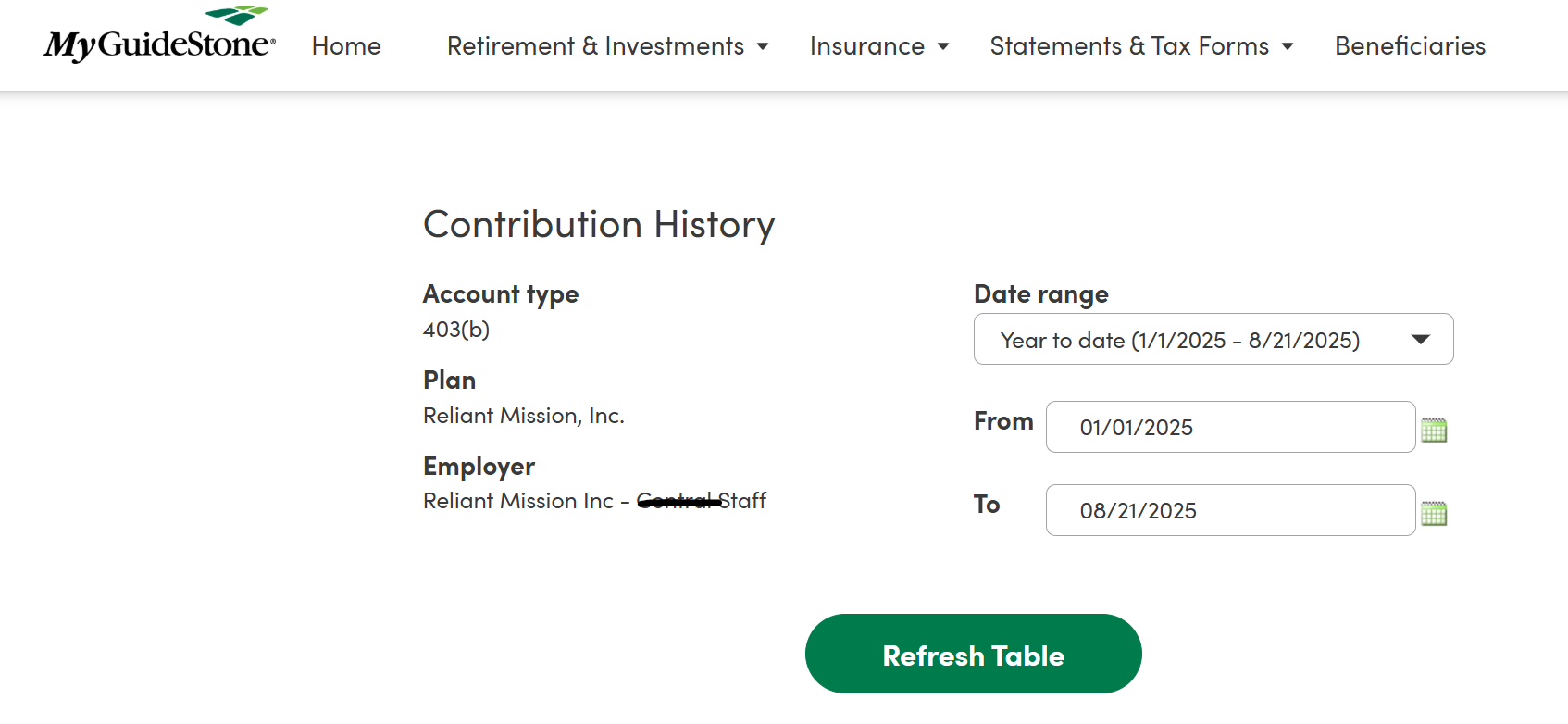Open the Year to date range selector
Image resolution: width=1568 pixels, height=724 pixels.
[1180, 340]
